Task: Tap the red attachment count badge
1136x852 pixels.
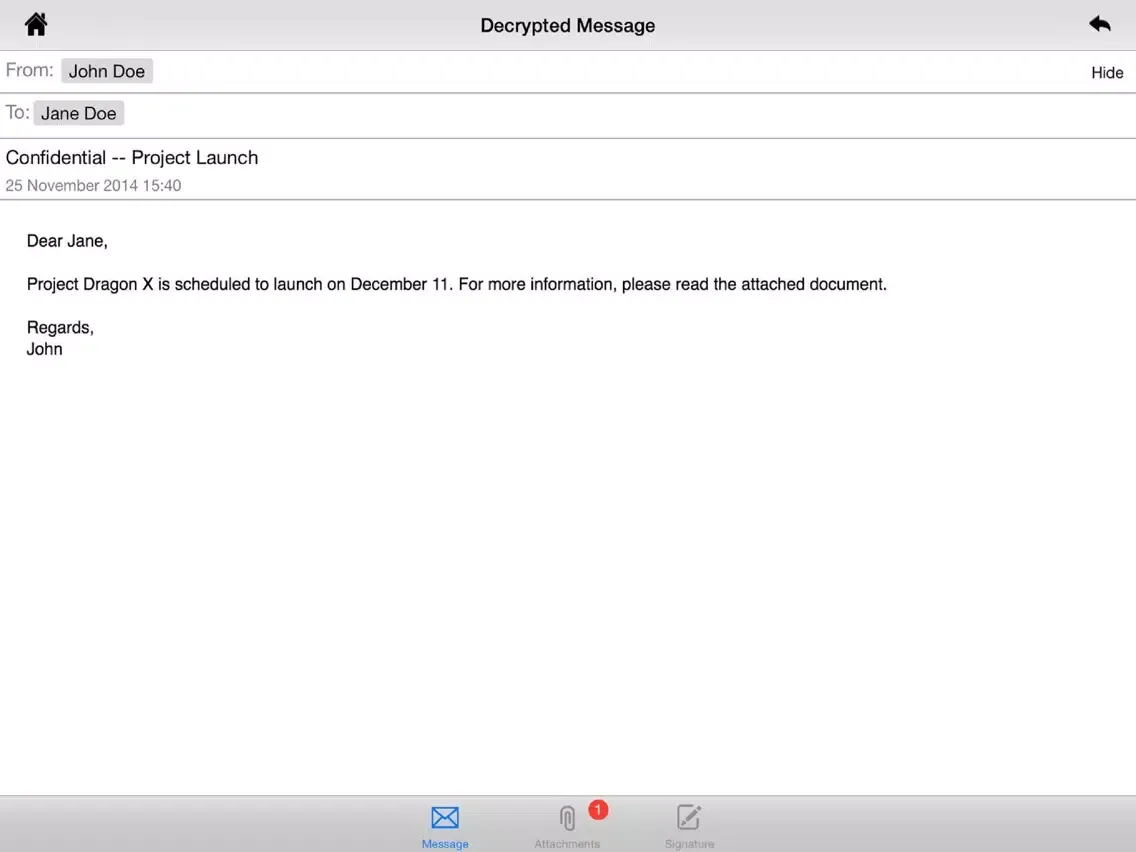Action: (598, 810)
